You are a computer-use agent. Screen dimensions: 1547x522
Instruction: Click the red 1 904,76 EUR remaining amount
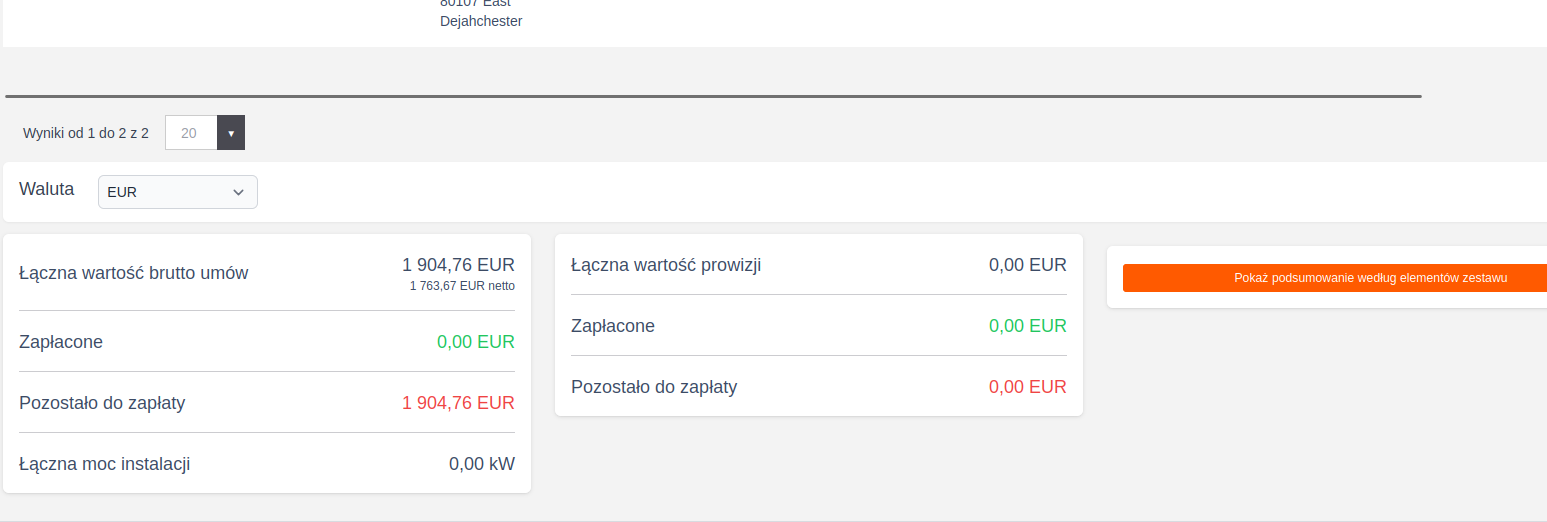point(458,403)
